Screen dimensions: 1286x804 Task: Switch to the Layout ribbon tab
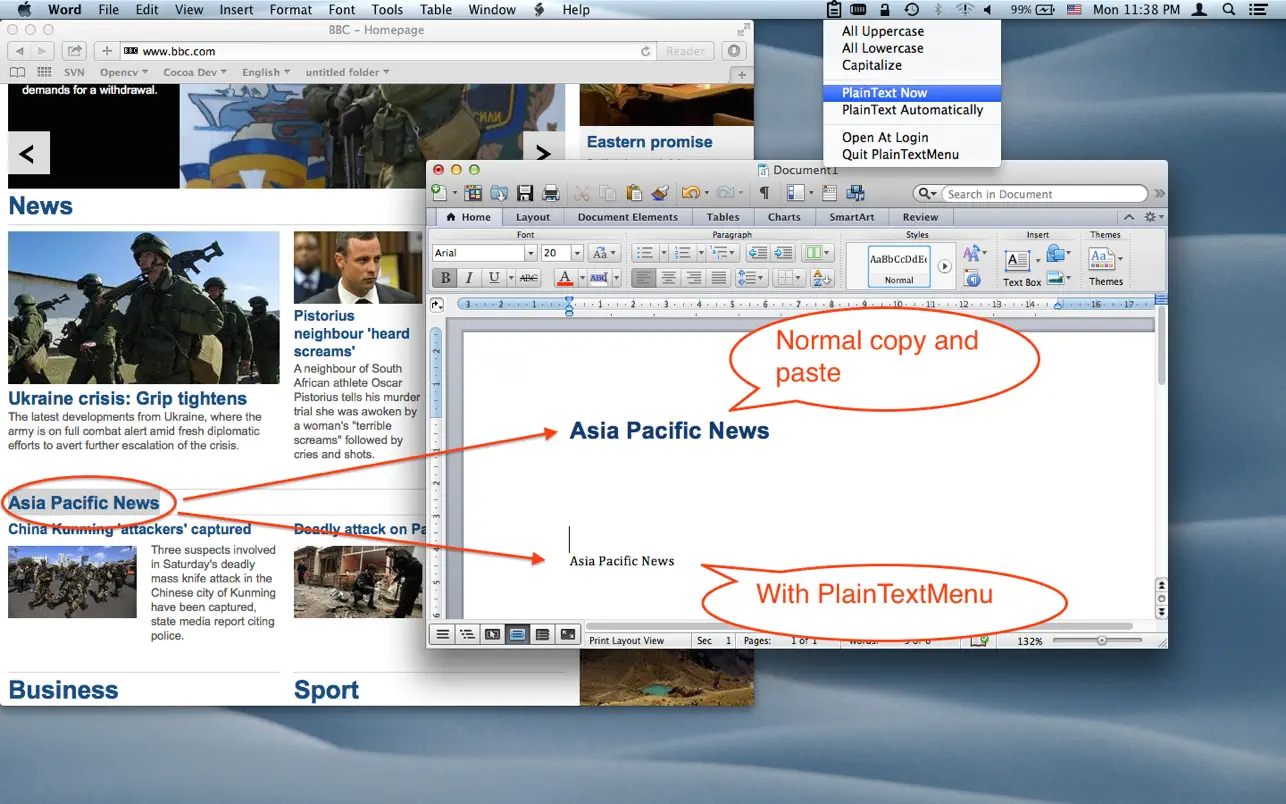[533, 216]
